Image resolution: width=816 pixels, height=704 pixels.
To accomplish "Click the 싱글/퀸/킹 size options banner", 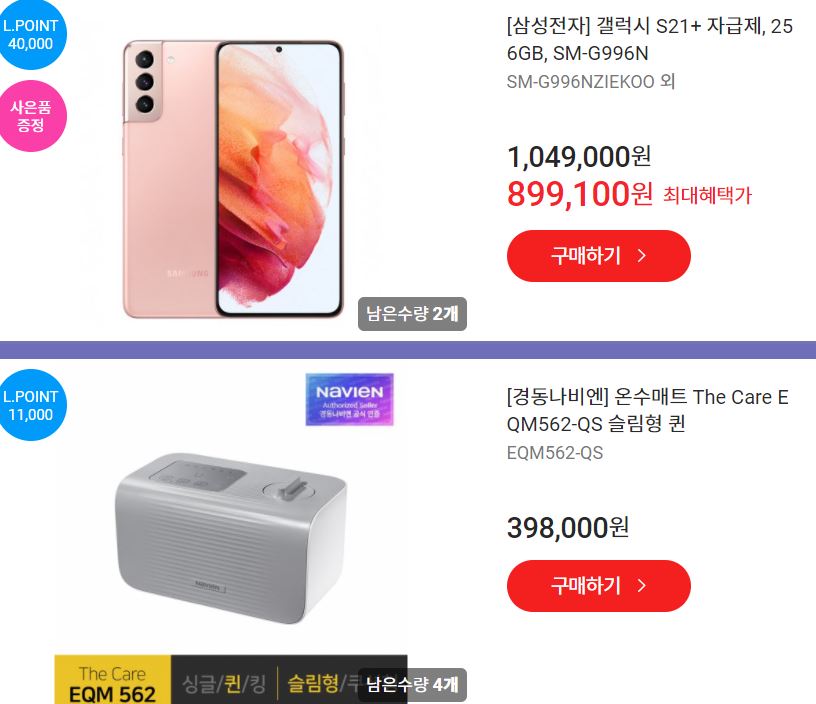I will point(224,683).
